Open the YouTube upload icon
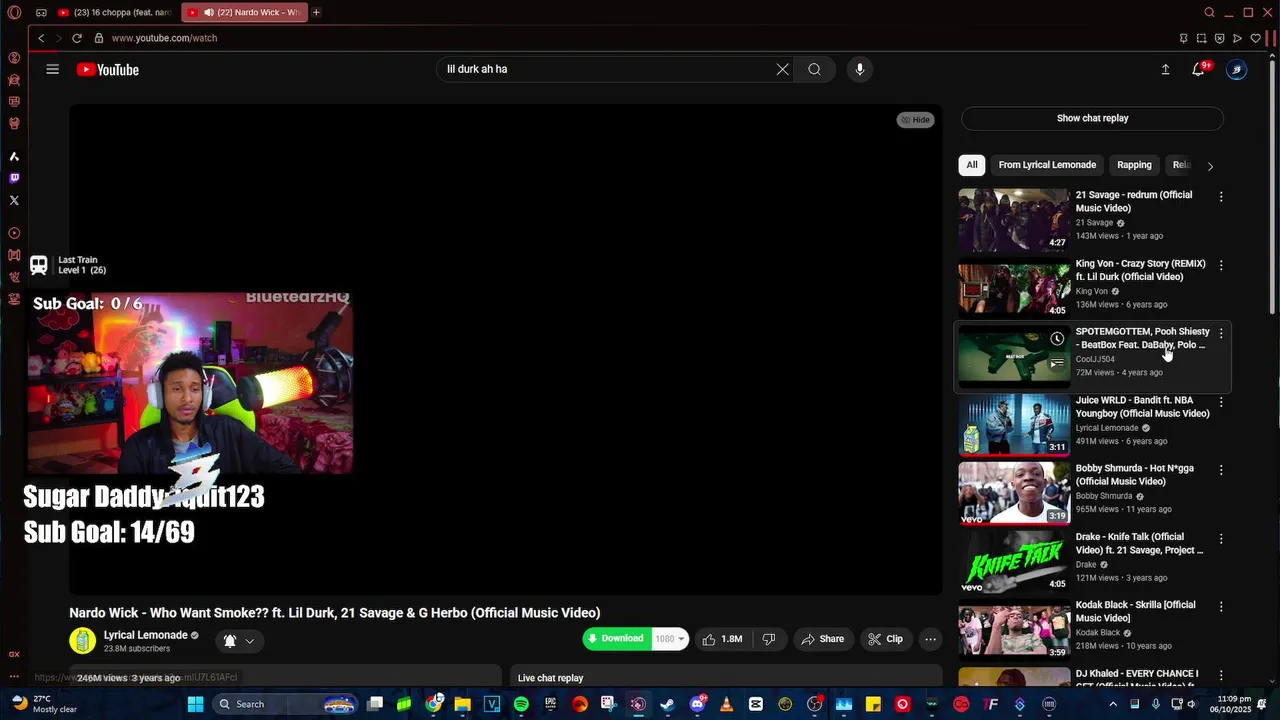The width and height of the screenshot is (1280, 720). tap(1165, 69)
